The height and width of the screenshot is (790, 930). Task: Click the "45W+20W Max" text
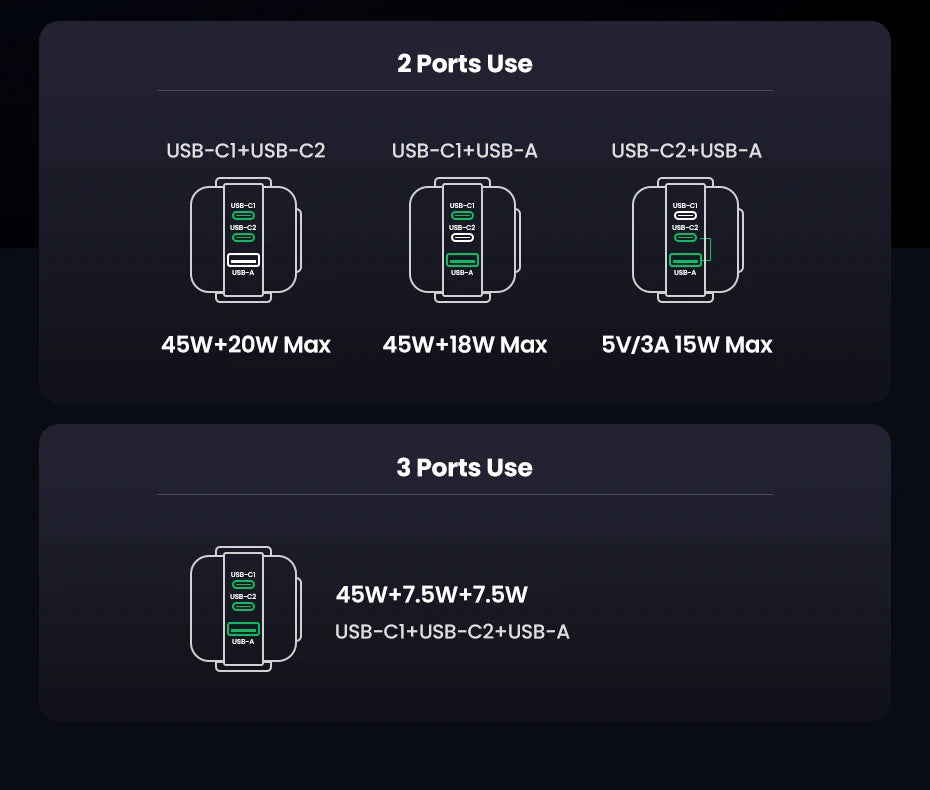246,345
